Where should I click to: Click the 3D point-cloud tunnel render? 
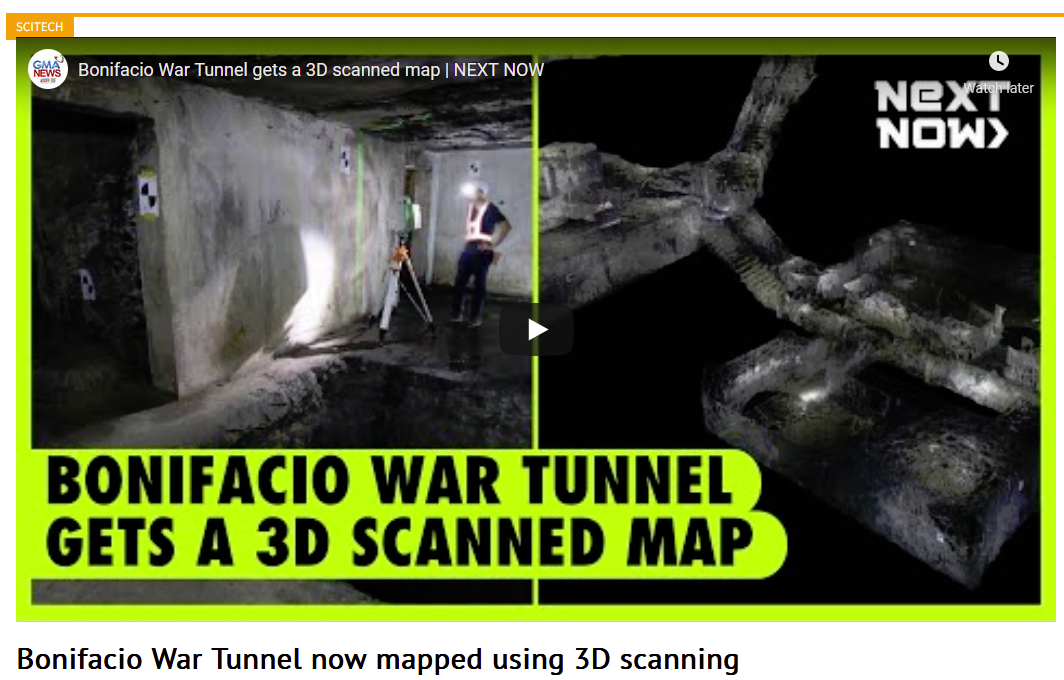(790, 319)
